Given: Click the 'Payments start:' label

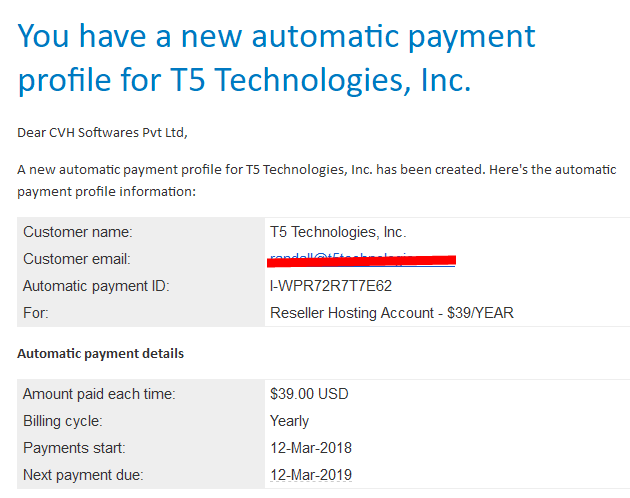Looking at the screenshot, I should click(x=74, y=448).
